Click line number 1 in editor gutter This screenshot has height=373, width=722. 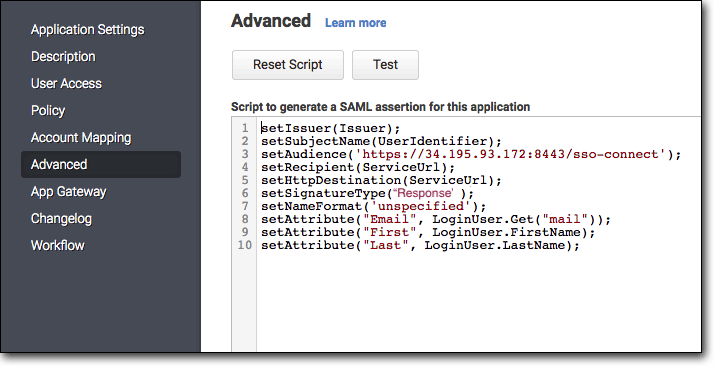(245, 128)
